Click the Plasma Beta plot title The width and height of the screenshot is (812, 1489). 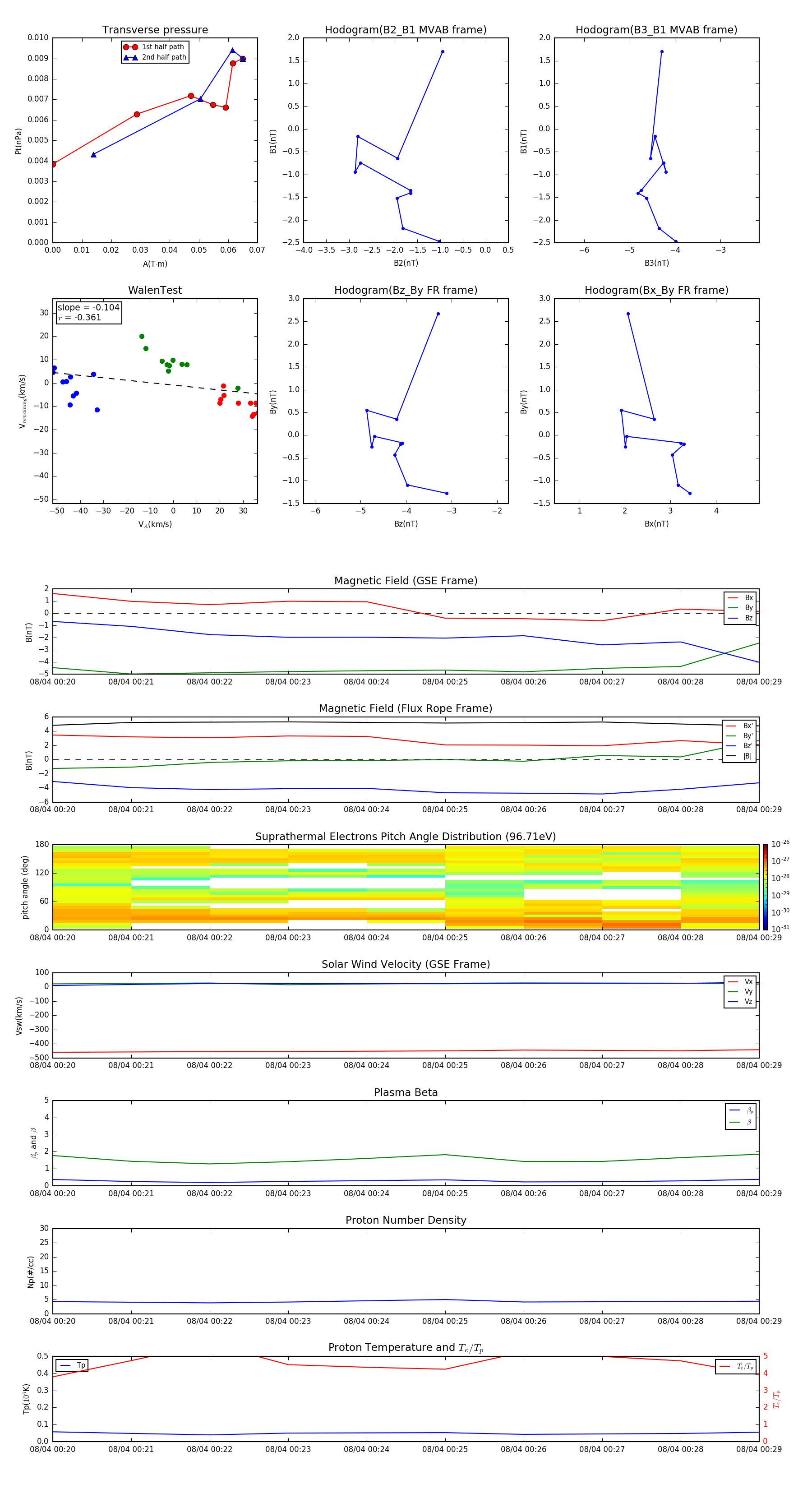(406, 1092)
